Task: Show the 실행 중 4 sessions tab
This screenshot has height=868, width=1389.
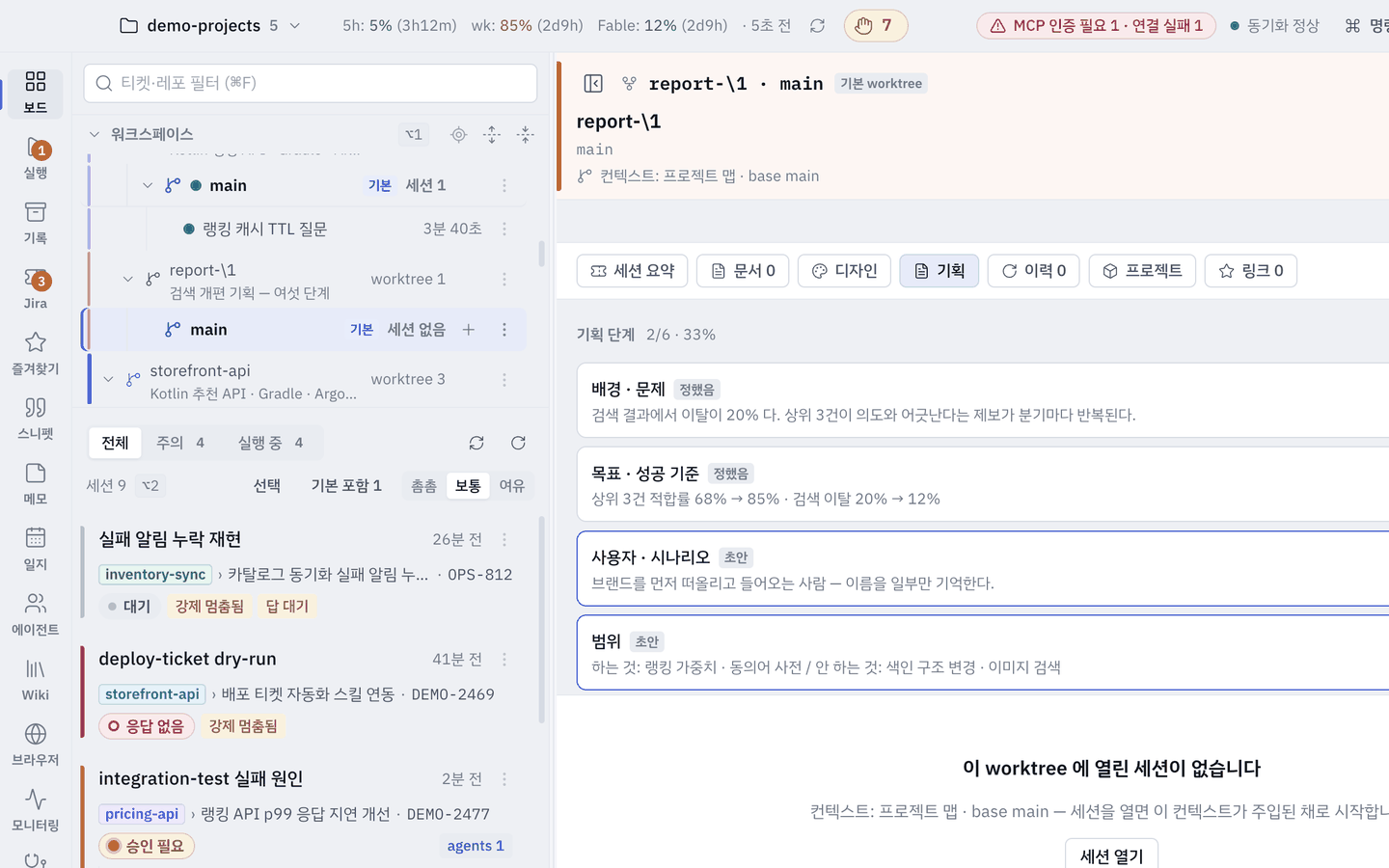Action: click(x=270, y=443)
